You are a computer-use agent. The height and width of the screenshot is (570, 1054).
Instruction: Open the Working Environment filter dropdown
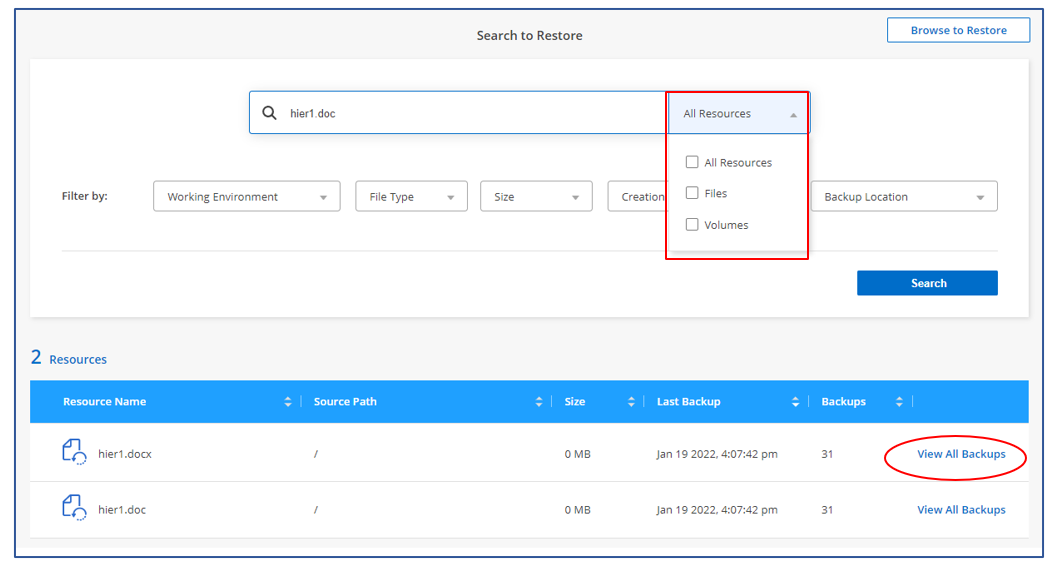[247, 196]
